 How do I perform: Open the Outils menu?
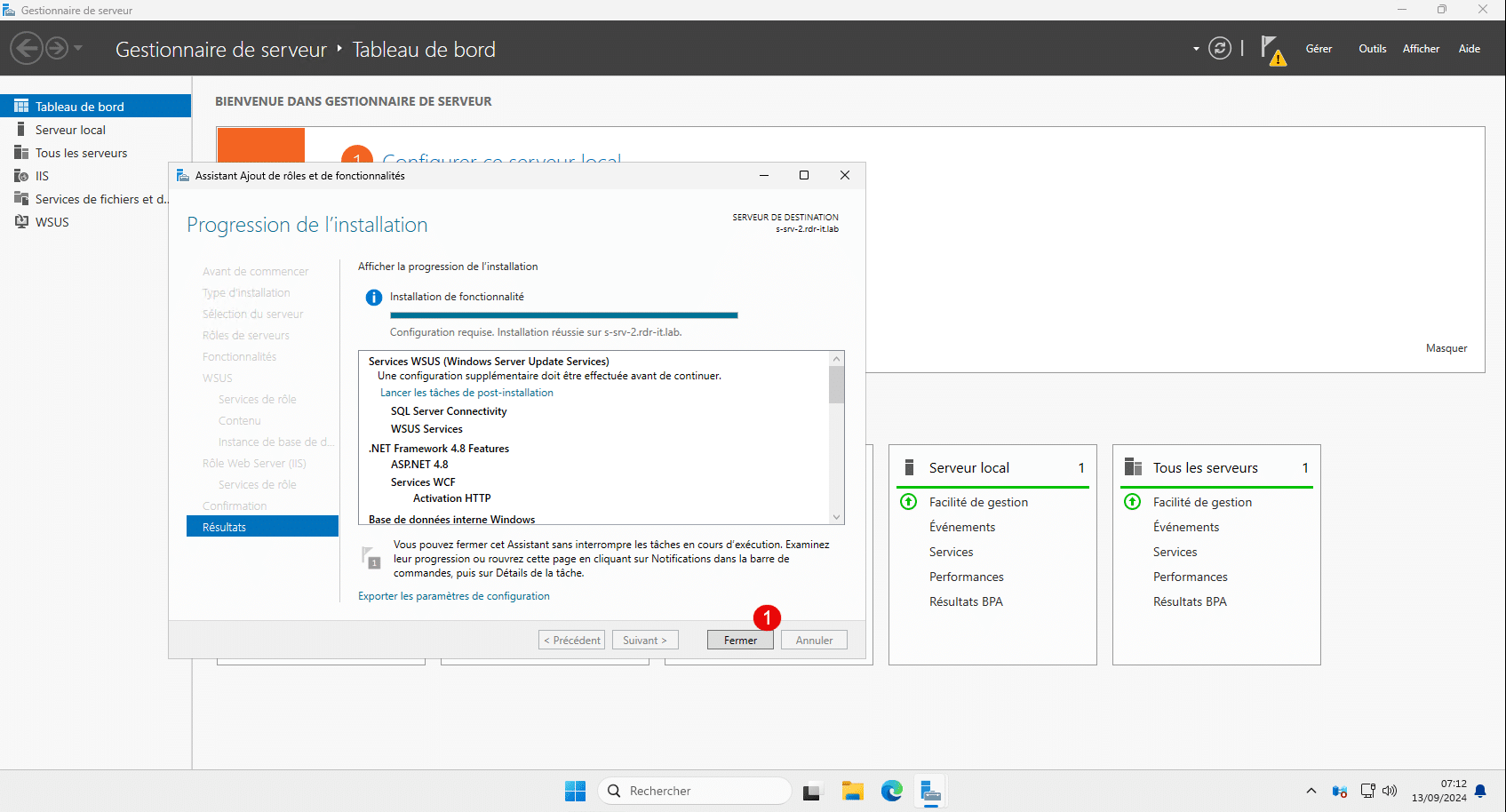coord(1372,49)
